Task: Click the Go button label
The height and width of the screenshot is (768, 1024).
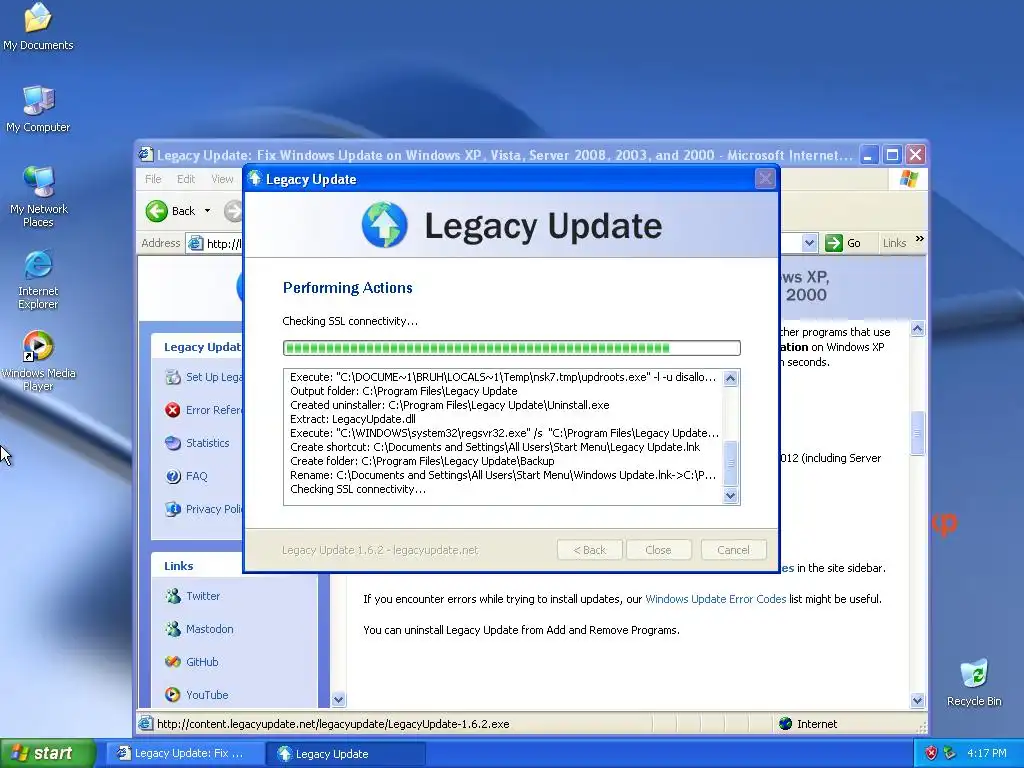Action: click(854, 243)
